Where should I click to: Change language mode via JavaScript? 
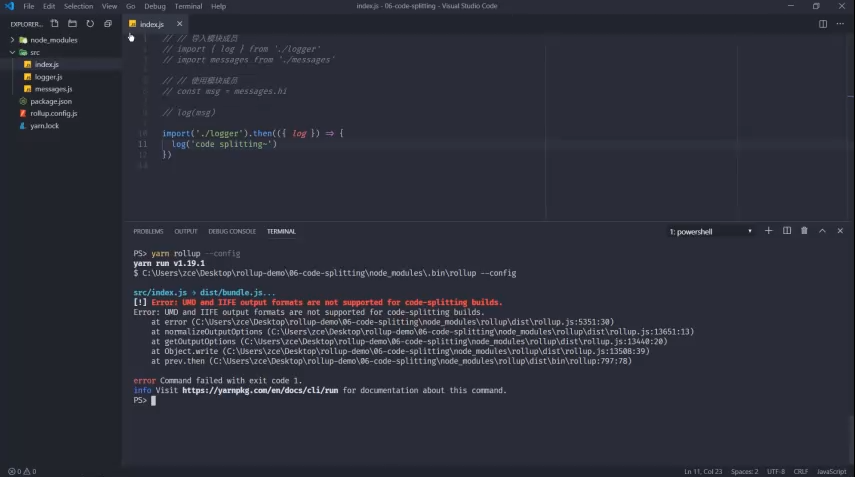pos(832,472)
